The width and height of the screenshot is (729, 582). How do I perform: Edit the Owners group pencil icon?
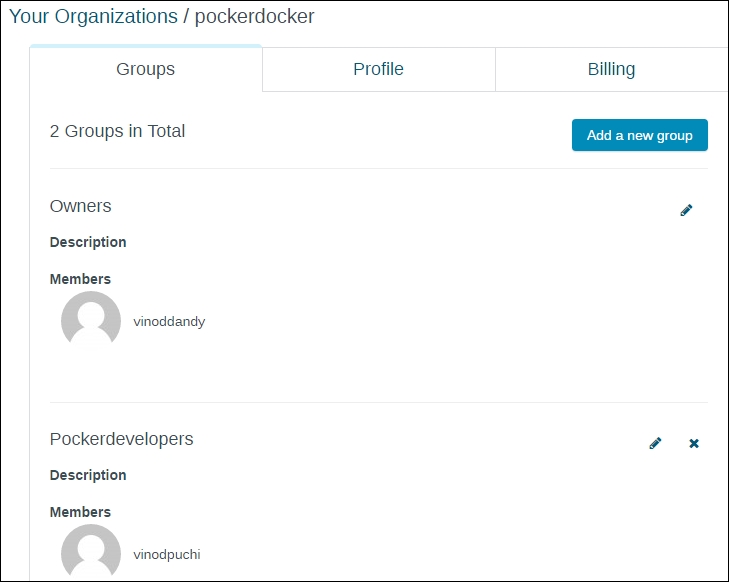click(686, 210)
